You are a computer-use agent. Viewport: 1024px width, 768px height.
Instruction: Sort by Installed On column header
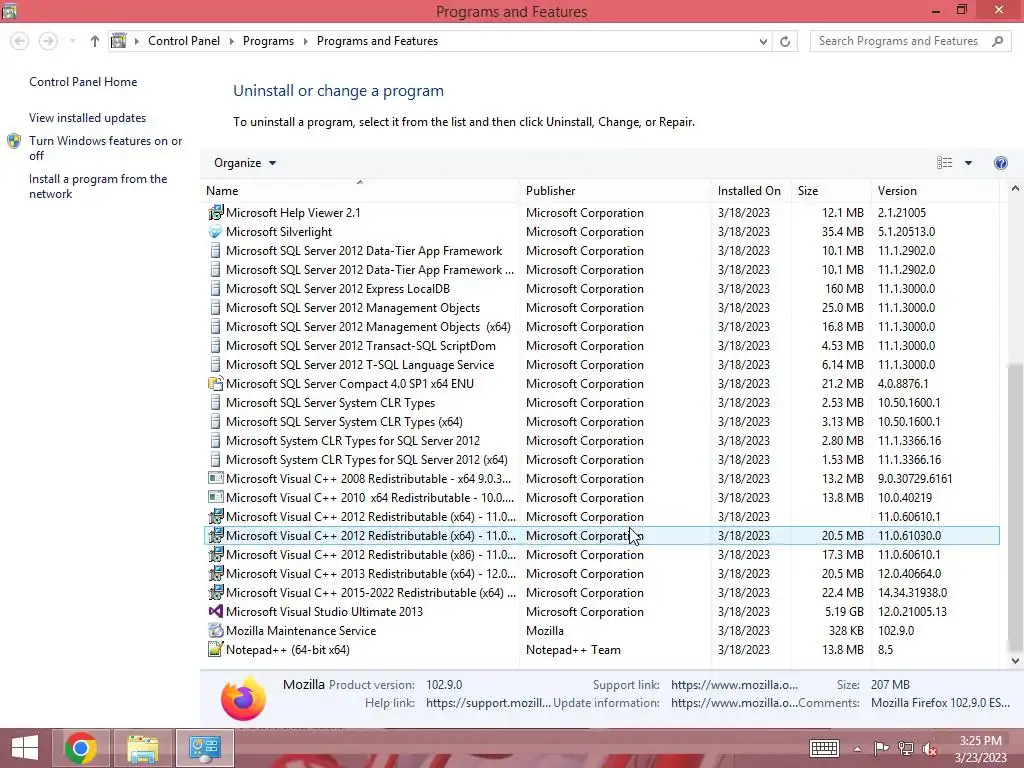[751, 191]
